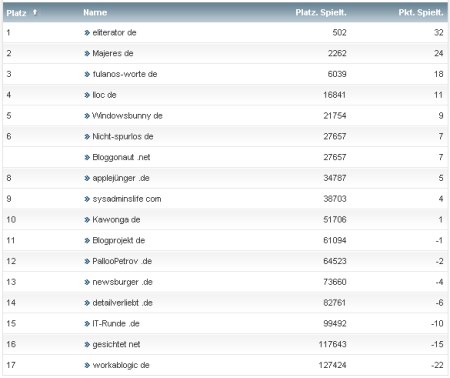
Task: Click the arrow icon before sysadminslife com
Action: tap(87, 199)
